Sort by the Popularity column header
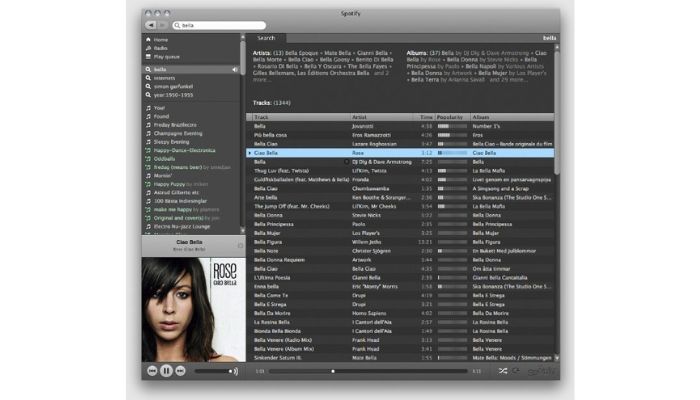The width and height of the screenshot is (700, 400). (x=453, y=117)
